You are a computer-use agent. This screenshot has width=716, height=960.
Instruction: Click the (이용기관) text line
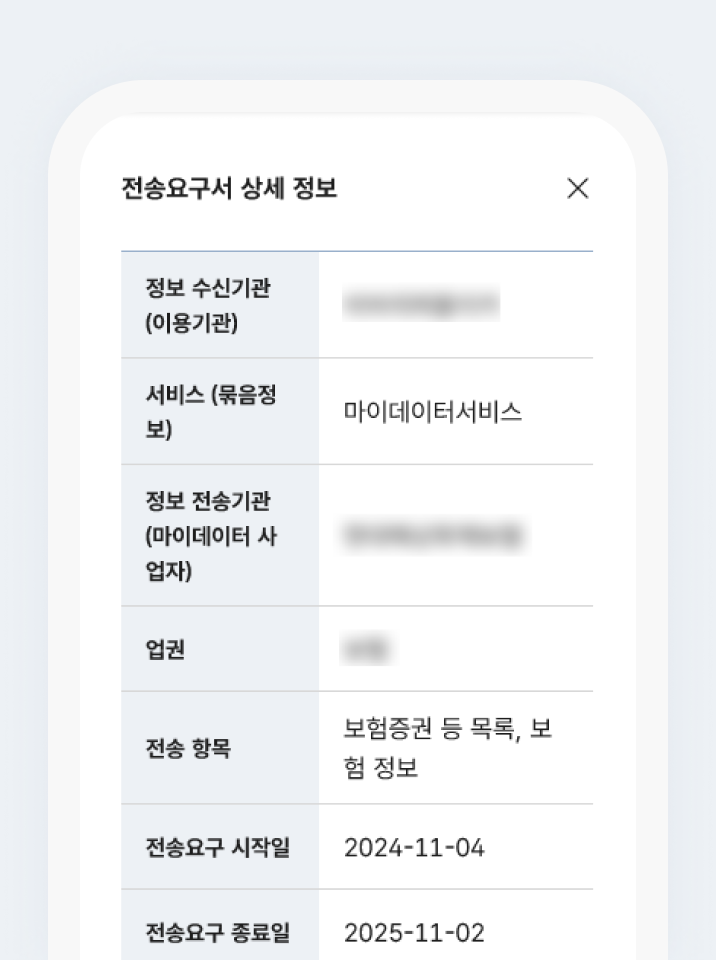pyautogui.click(x=191, y=323)
